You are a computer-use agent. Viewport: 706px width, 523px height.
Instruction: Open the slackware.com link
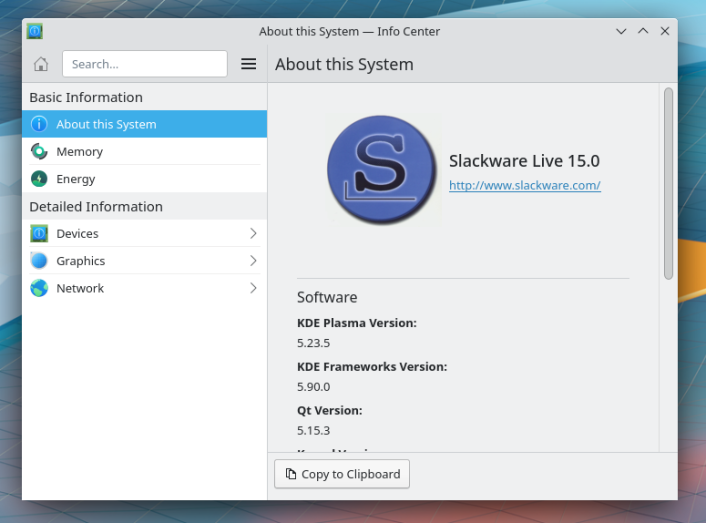click(525, 185)
